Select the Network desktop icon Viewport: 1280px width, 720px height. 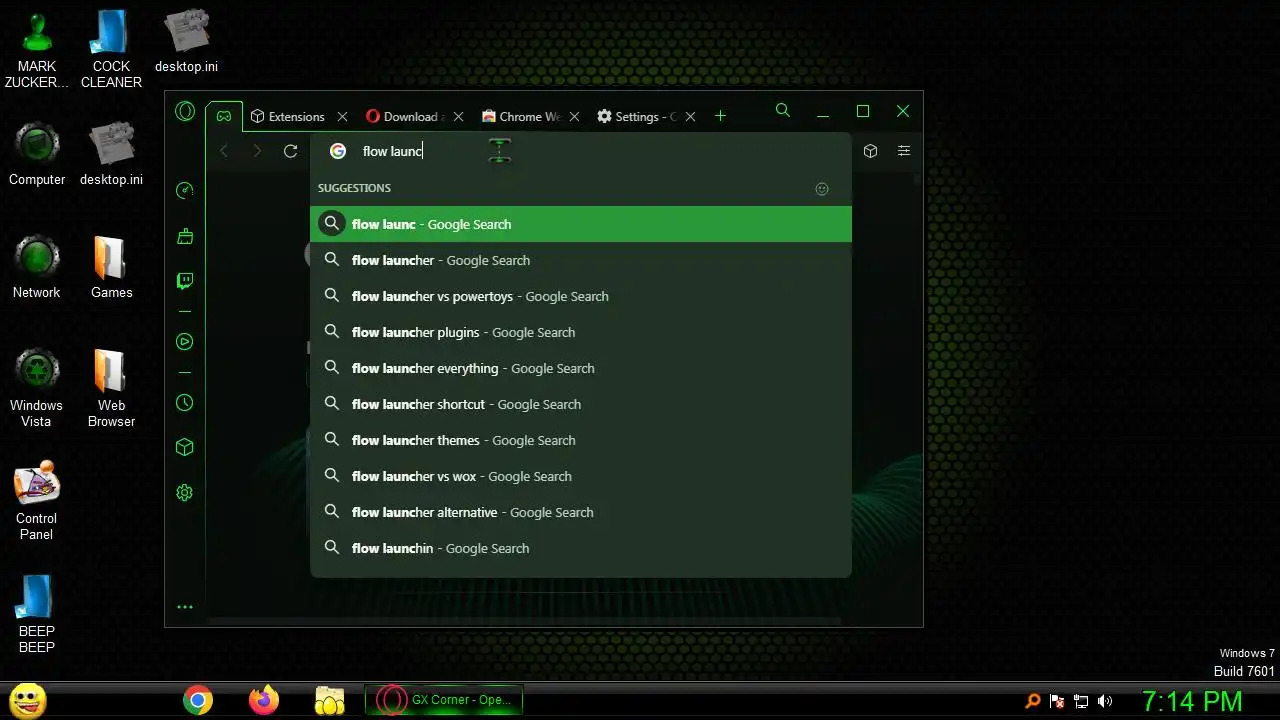pos(37,268)
